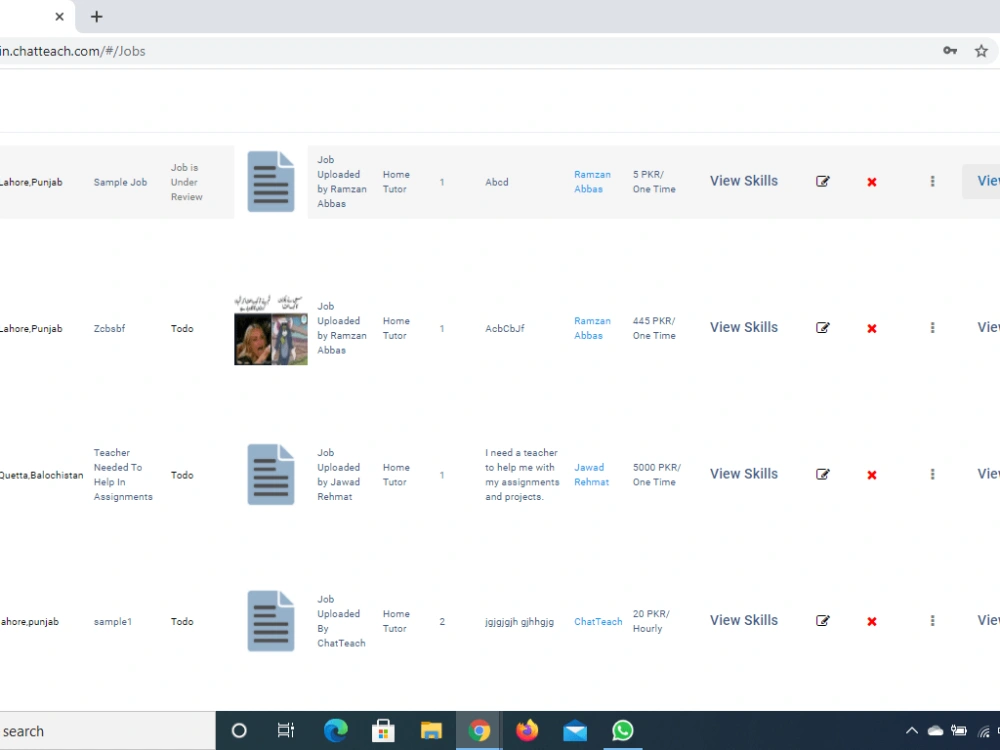Screen dimensions: 1000x750
Task: Click the bookmark star in address bar
Action: coord(981,50)
